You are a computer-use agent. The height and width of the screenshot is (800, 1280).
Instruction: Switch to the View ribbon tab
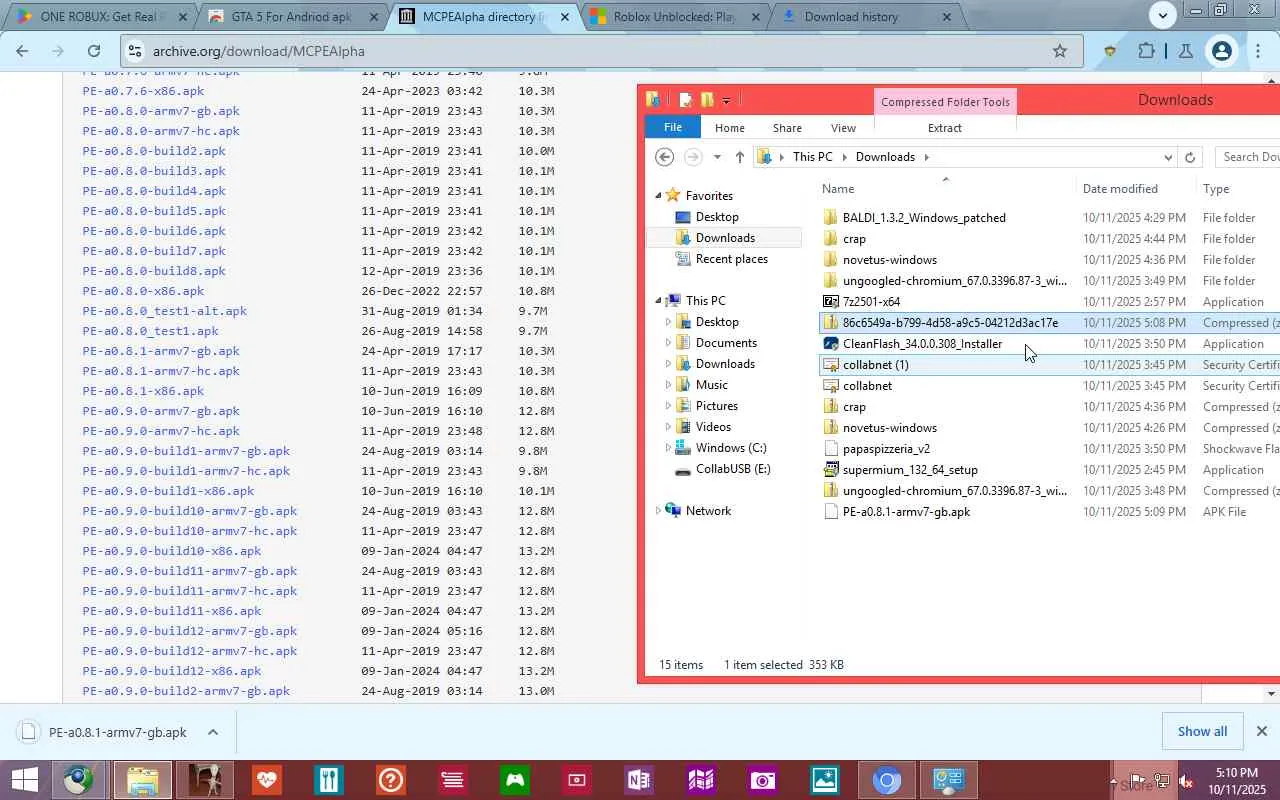pyautogui.click(x=843, y=128)
